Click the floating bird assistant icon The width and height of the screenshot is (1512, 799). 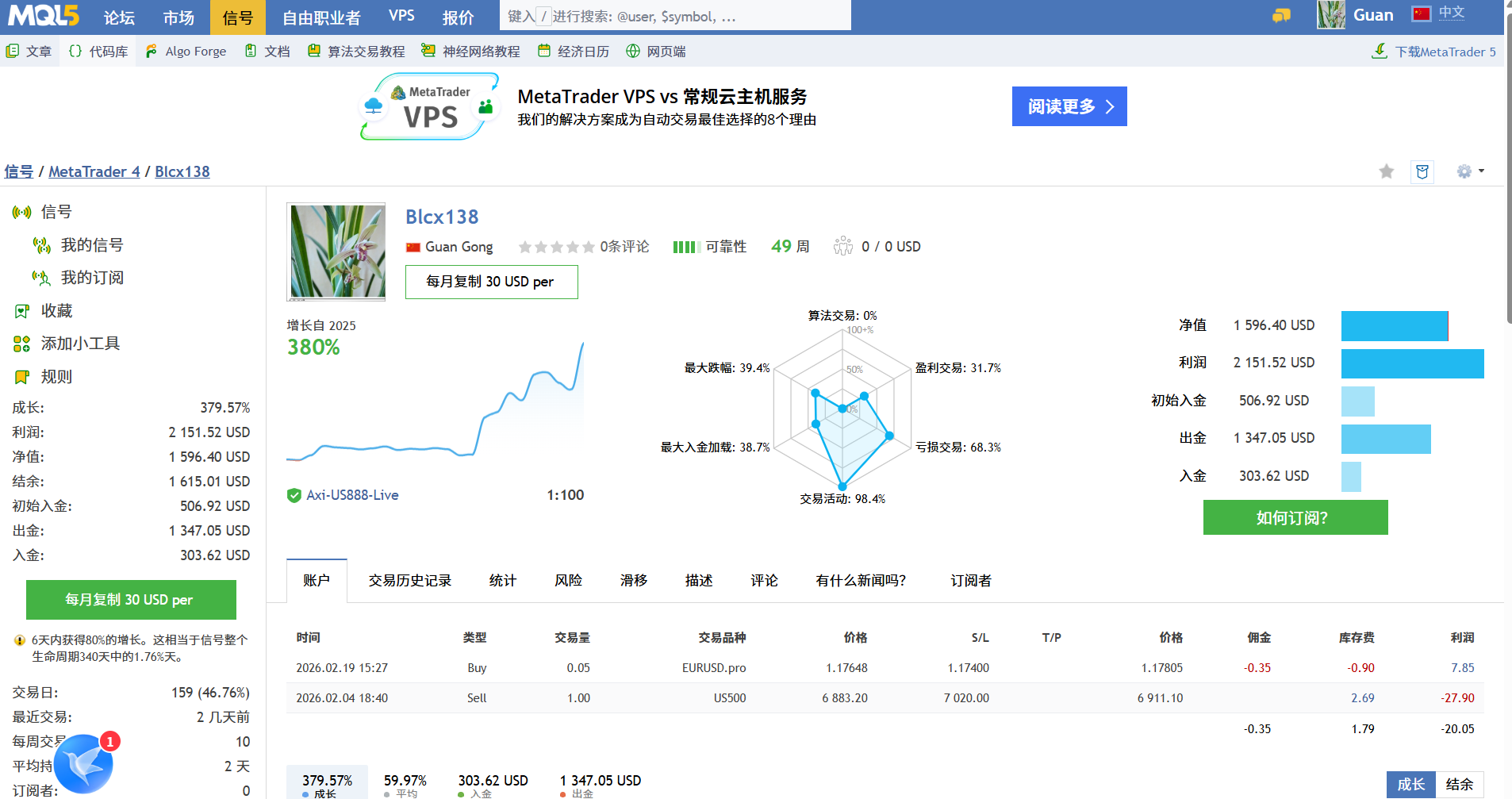[x=83, y=763]
